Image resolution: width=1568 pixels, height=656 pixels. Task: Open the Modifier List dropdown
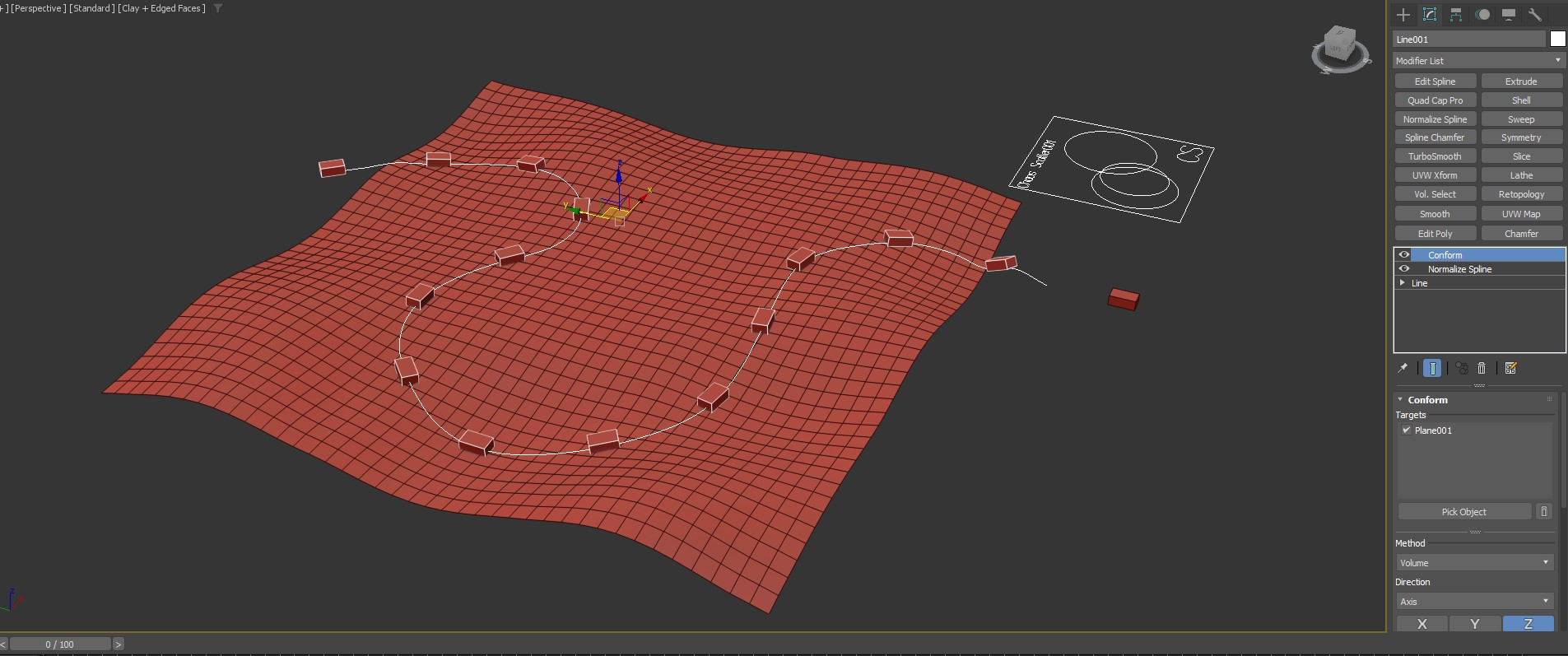tap(1478, 61)
